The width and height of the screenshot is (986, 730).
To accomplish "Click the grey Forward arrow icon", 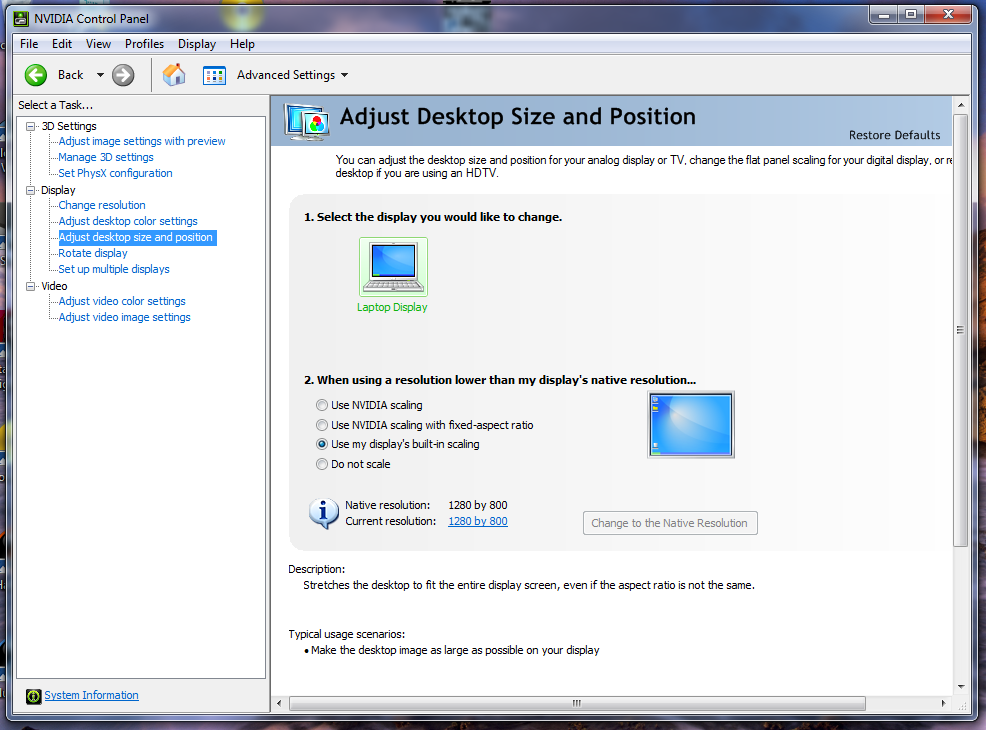I will pyautogui.click(x=123, y=75).
